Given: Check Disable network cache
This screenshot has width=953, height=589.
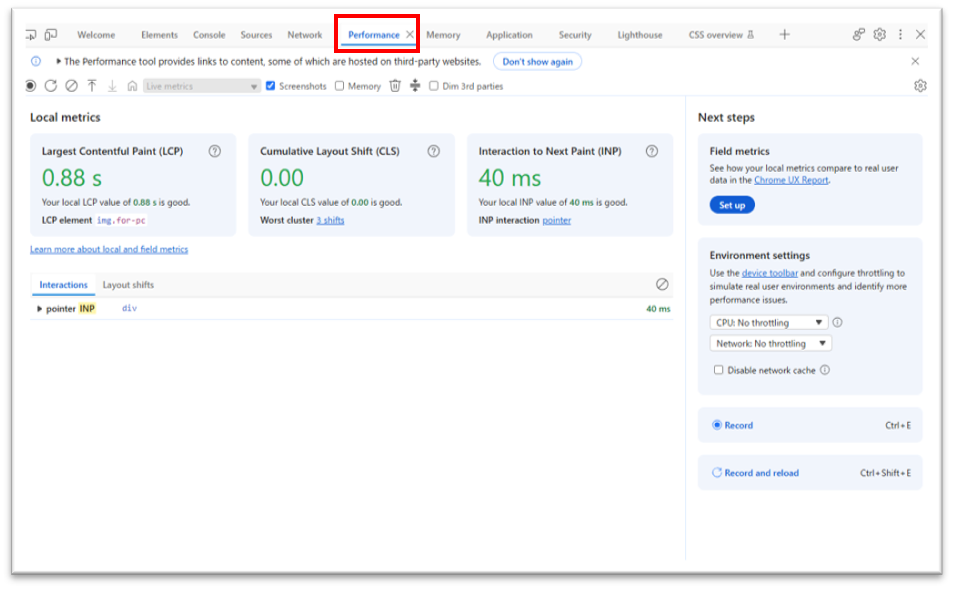Looking at the screenshot, I should coord(718,370).
